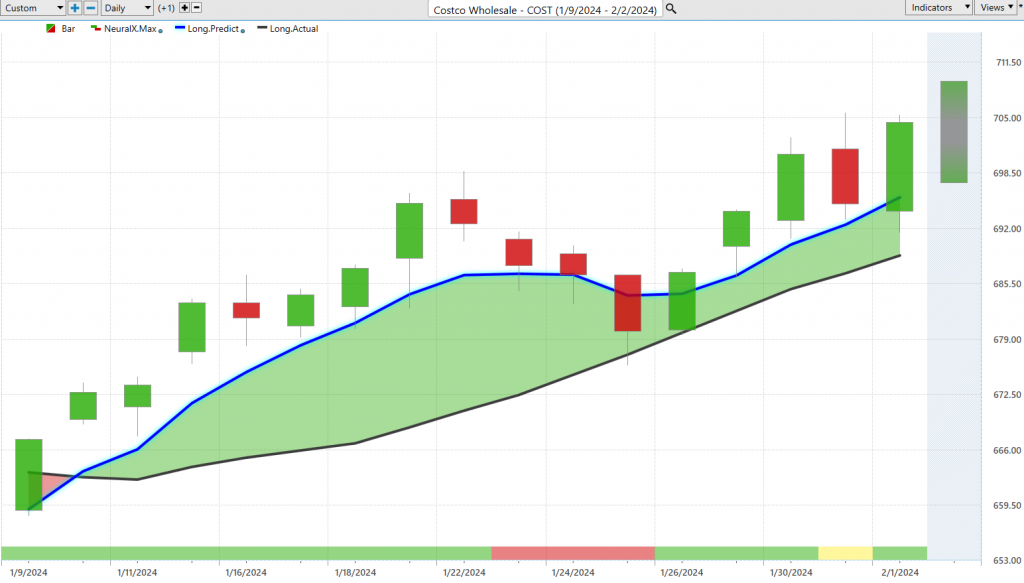Open the Indicators dropdown menu
Screen dimensions: 1024x583
[x=938, y=7]
